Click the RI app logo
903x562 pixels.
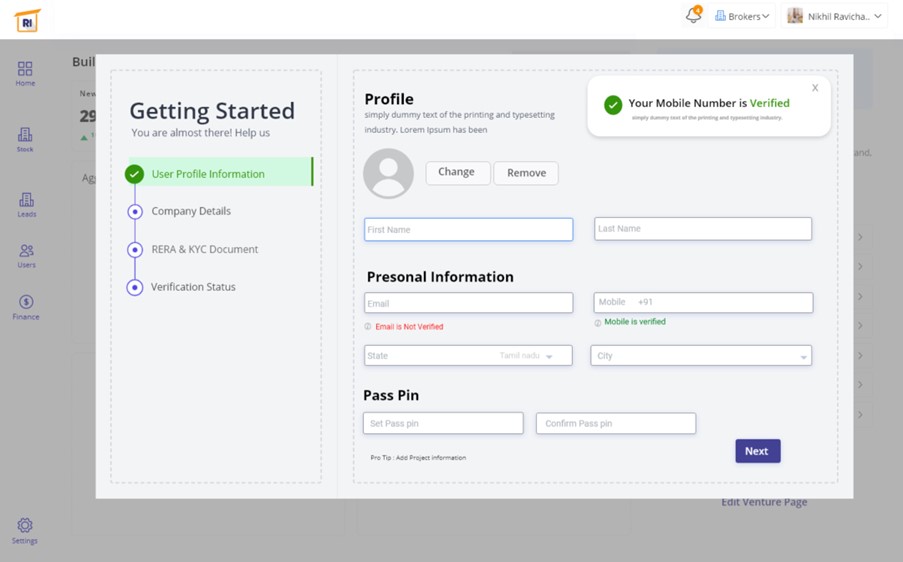click(x=27, y=19)
